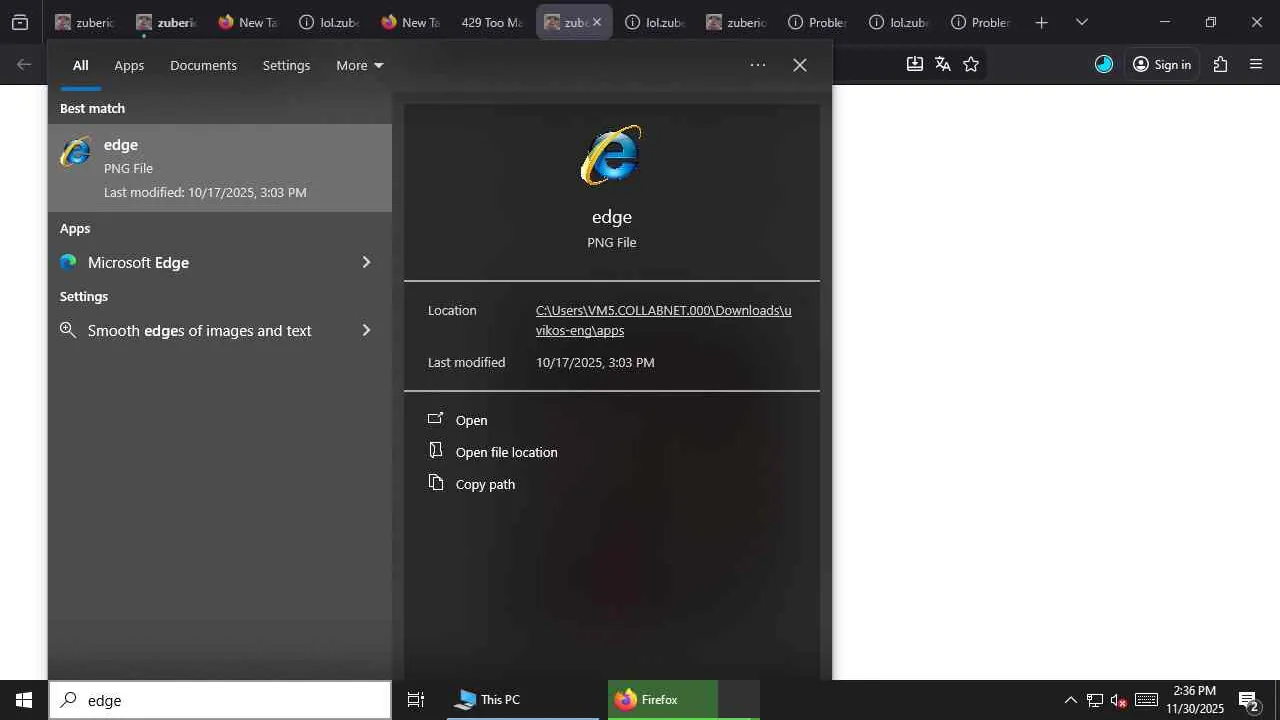Open the notification center icon

click(1248, 700)
